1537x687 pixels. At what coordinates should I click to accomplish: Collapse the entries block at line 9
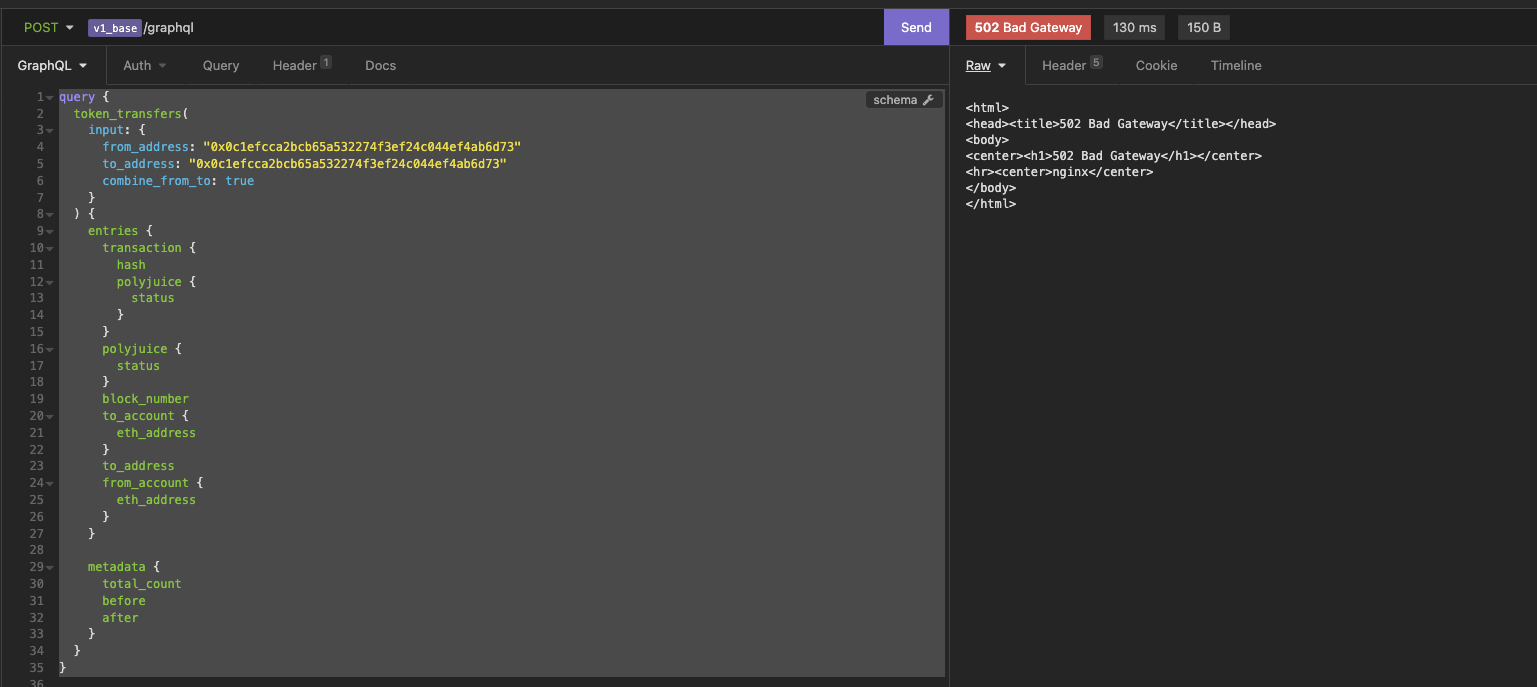tap(50, 231)
